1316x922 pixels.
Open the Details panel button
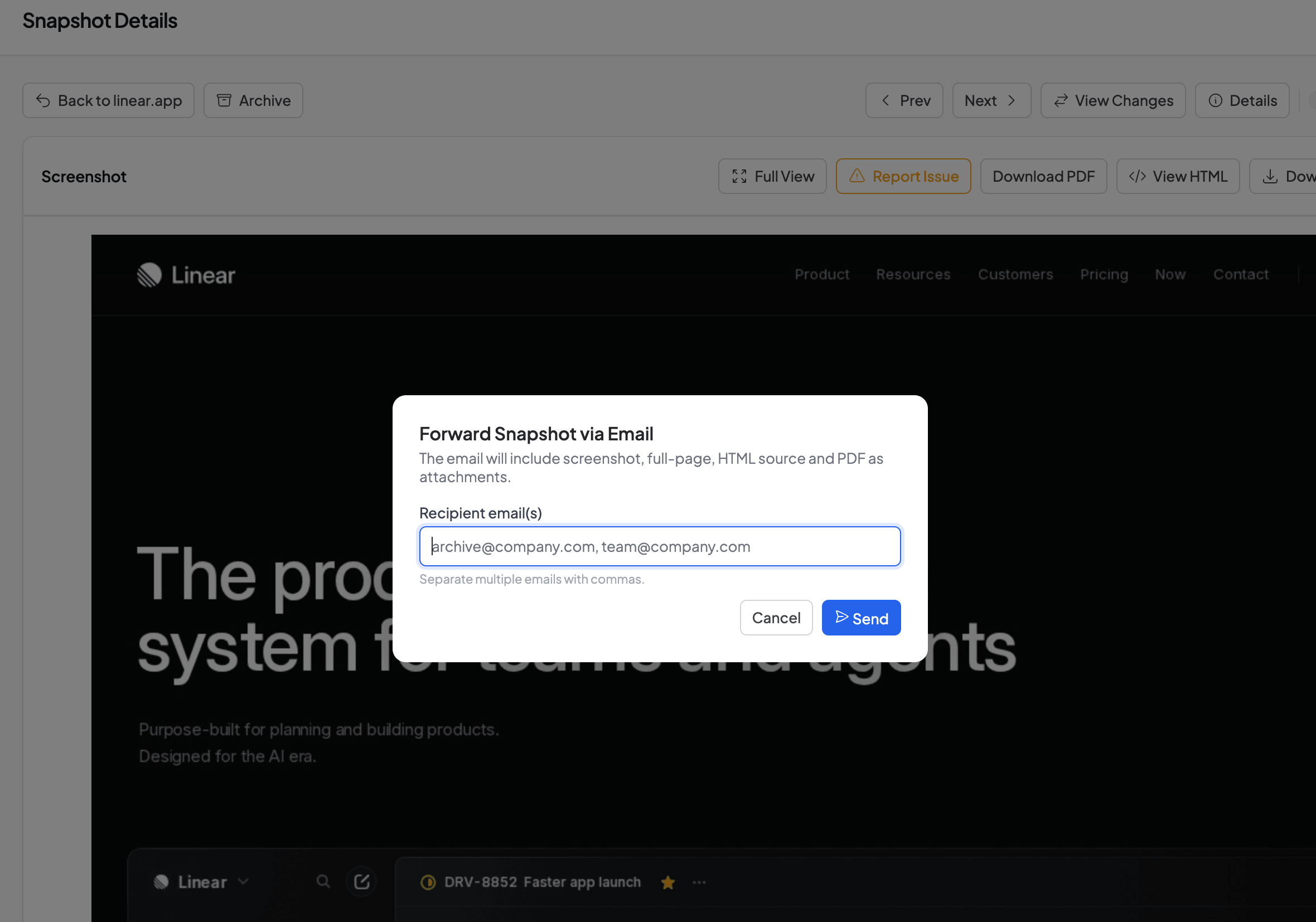pos(1242,100)
